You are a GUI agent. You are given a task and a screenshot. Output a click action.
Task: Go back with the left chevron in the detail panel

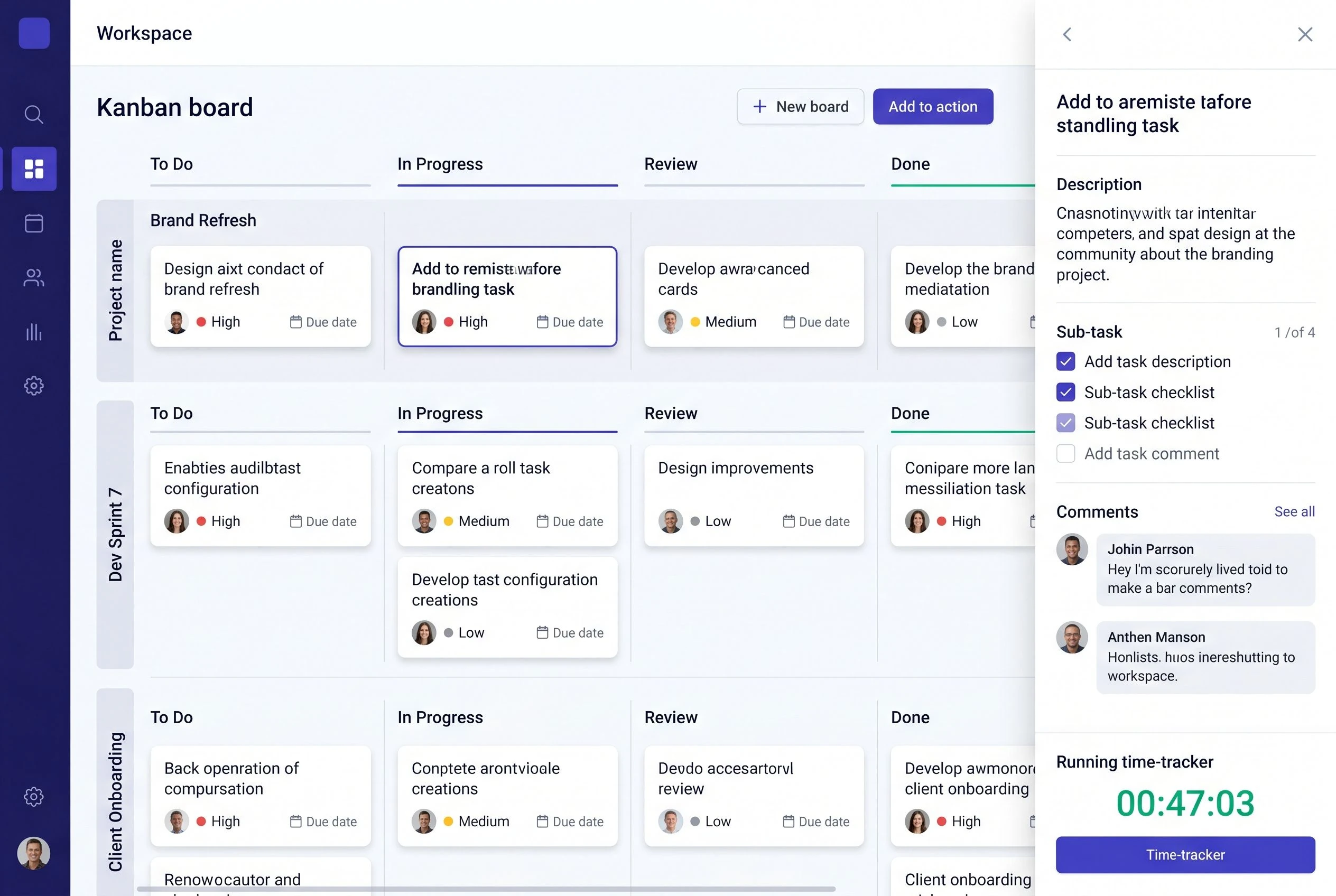coord(1067,34)
